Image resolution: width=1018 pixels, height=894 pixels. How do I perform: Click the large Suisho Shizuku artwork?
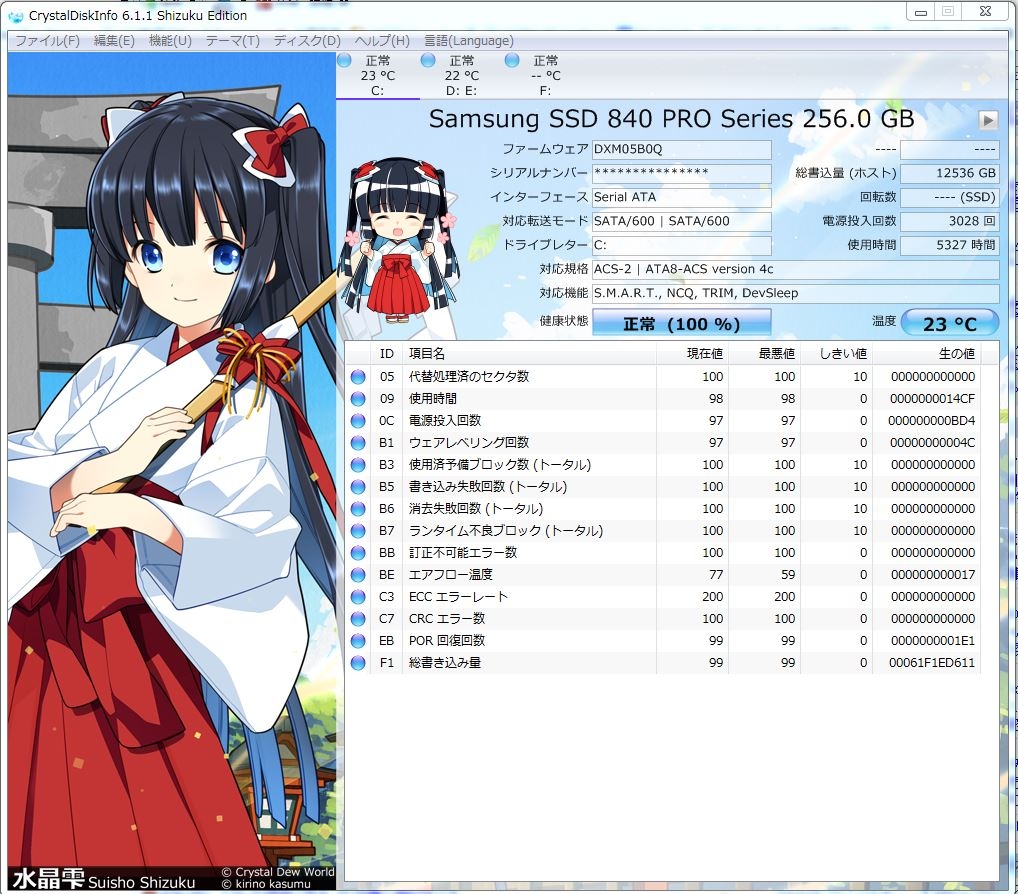172,471
